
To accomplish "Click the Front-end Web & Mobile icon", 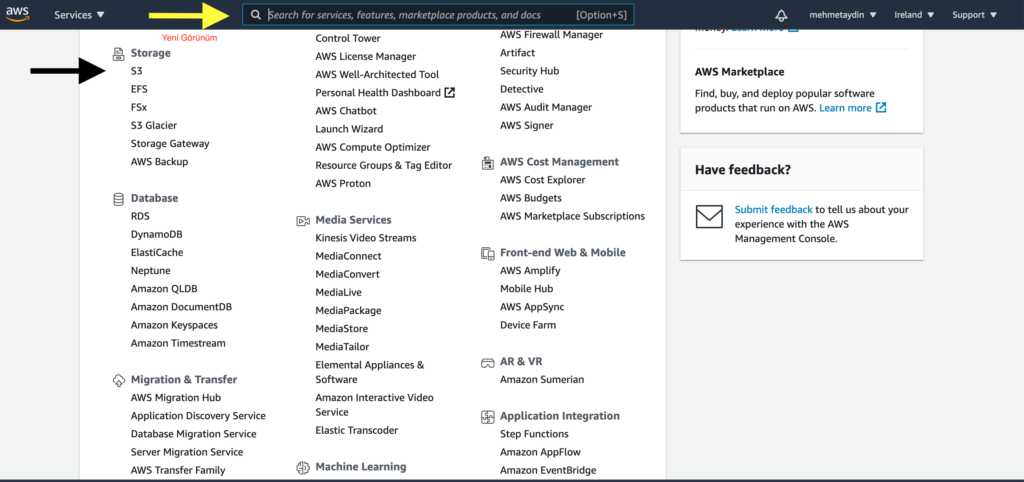I will click(x=487, y=253).
